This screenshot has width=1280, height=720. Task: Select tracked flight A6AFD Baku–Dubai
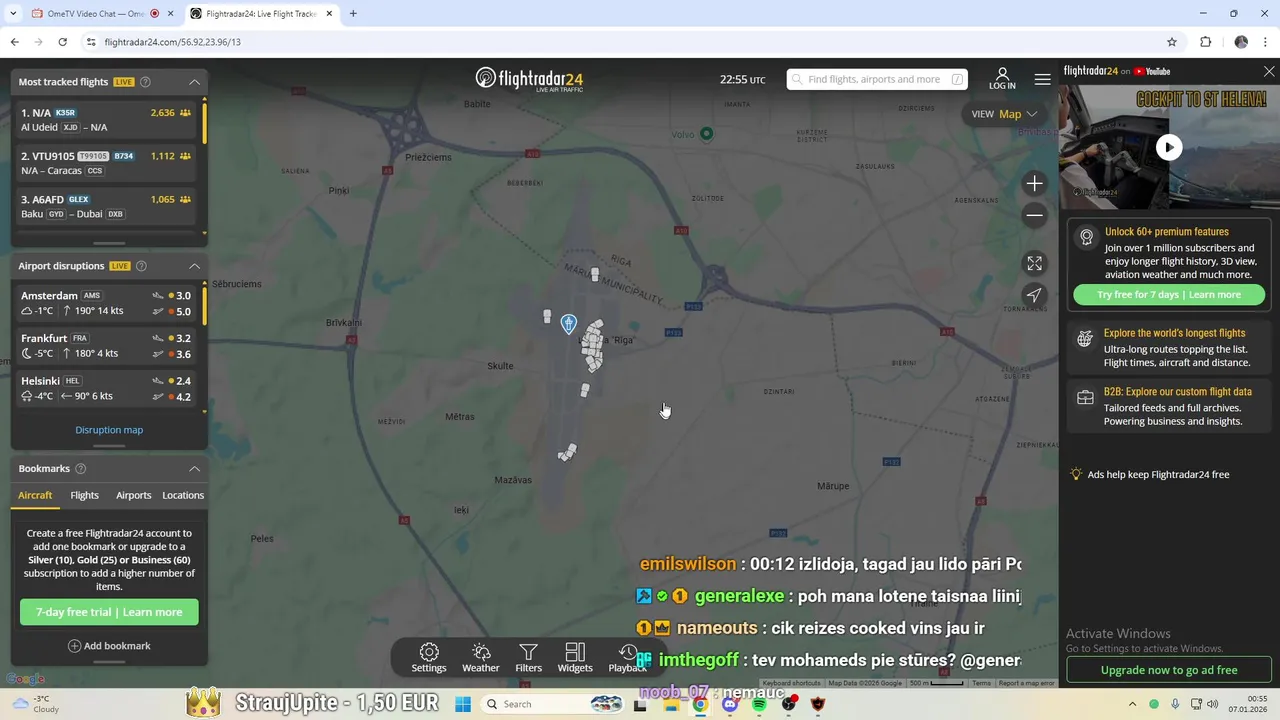(105, 206)
